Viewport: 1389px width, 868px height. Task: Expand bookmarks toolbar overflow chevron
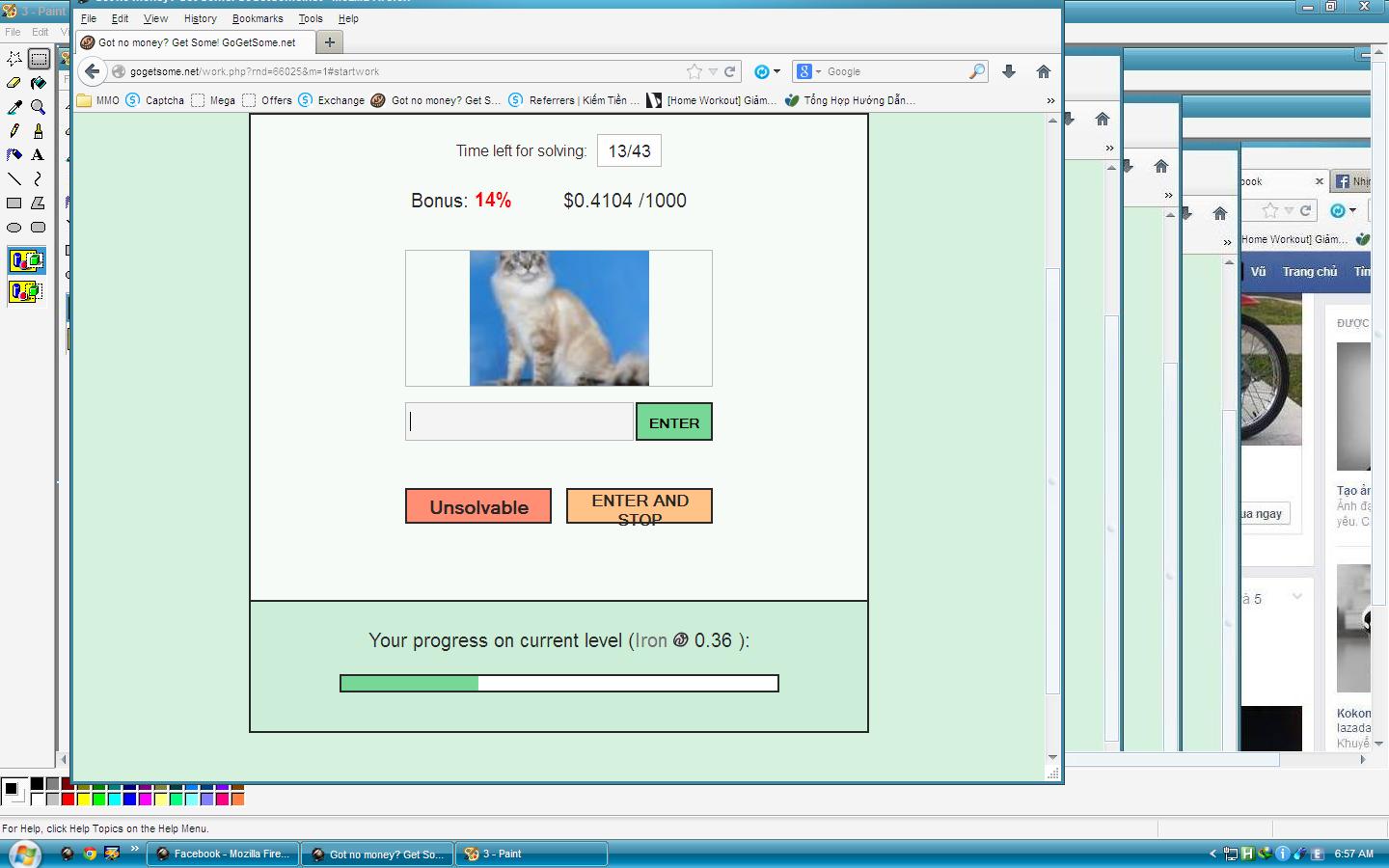tap(1050, 100)
